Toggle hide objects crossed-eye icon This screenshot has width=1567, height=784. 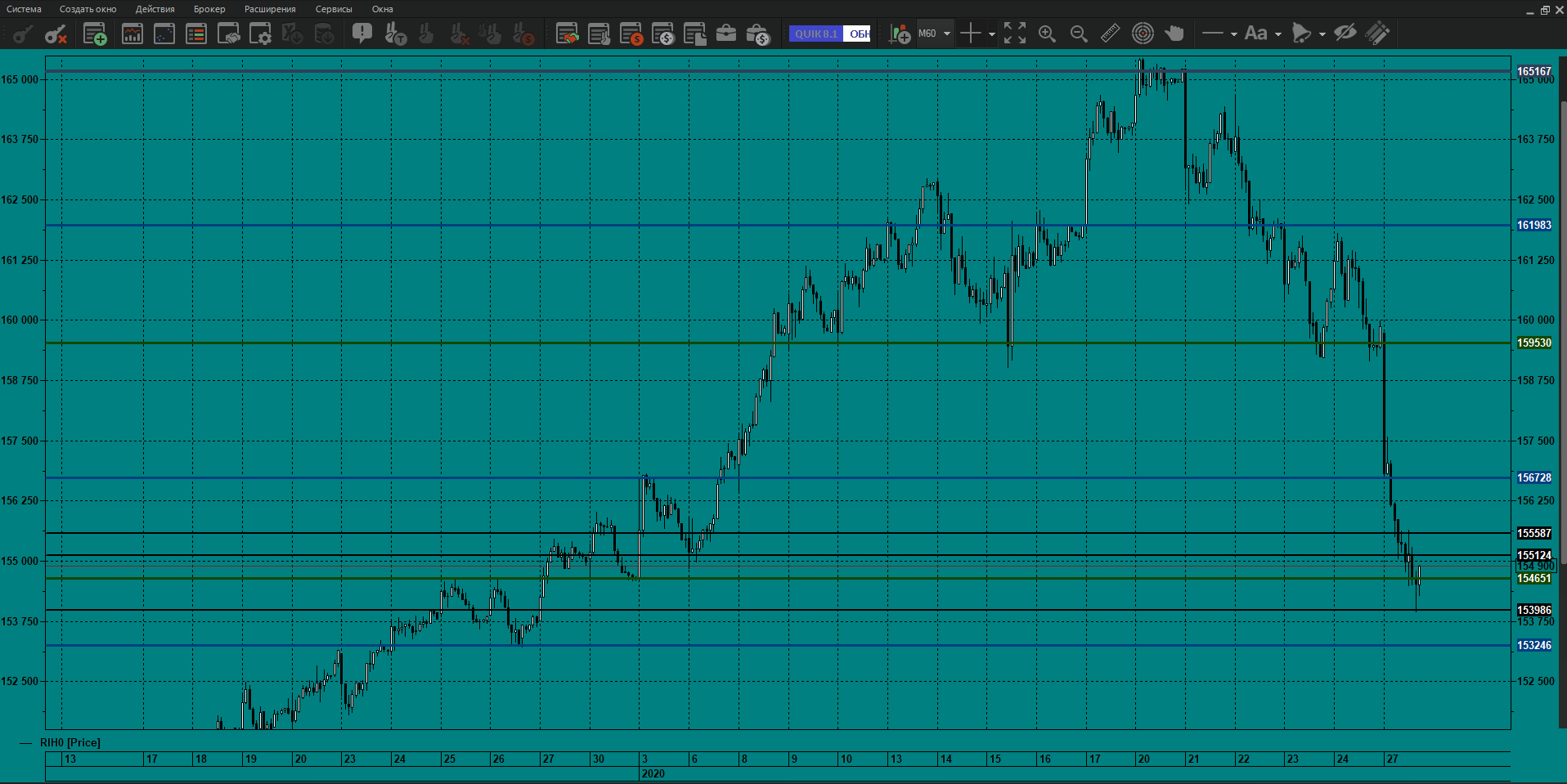(x=1345, y=34)
